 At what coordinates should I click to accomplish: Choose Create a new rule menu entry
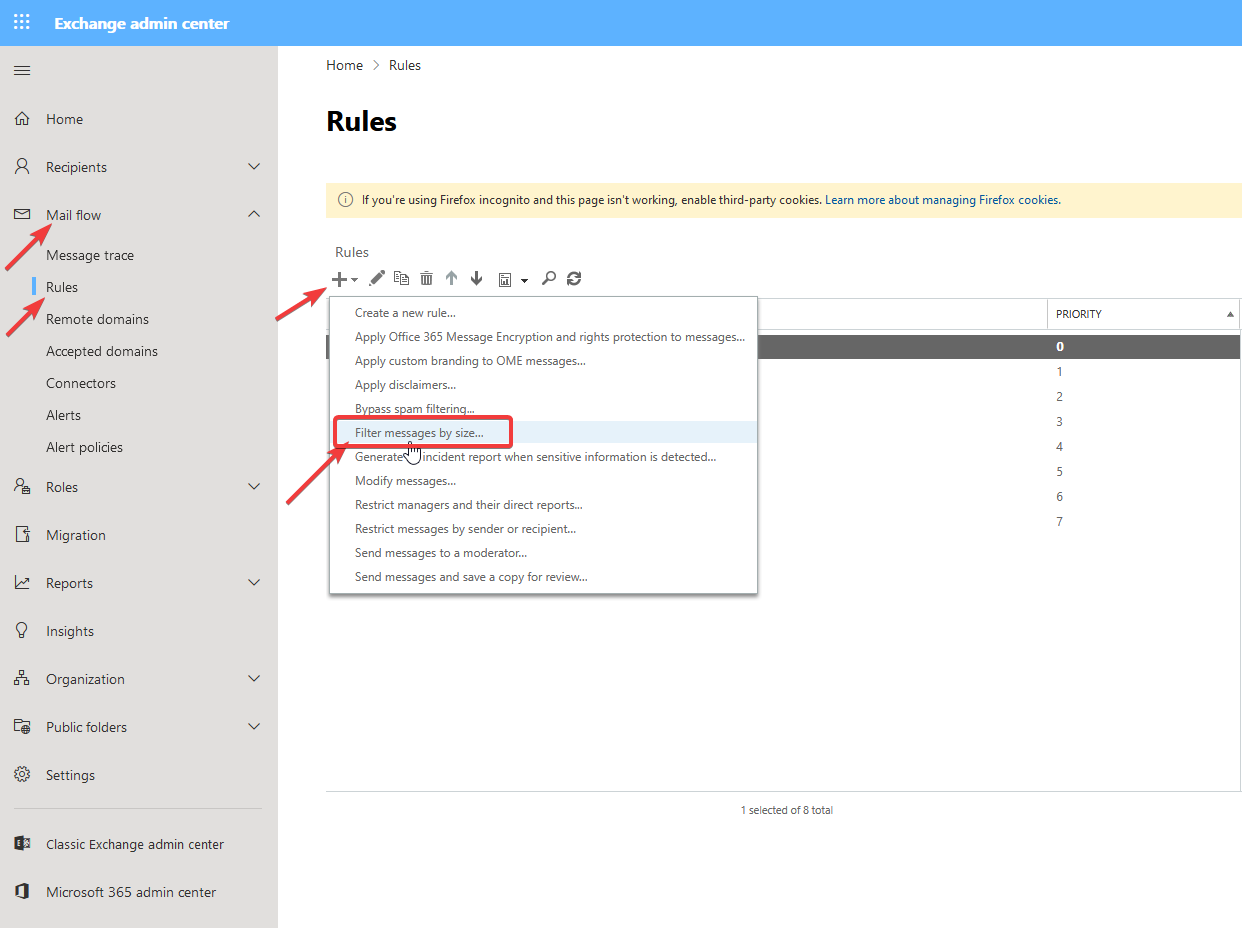[x=405, y=313]
